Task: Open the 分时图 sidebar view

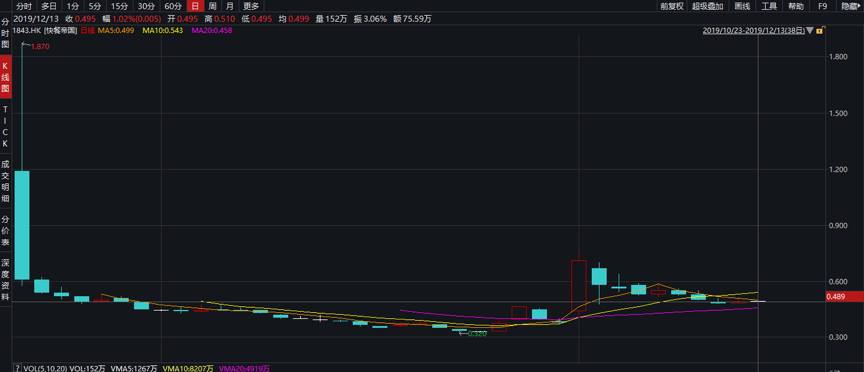Action: click(x=6, y=34)
